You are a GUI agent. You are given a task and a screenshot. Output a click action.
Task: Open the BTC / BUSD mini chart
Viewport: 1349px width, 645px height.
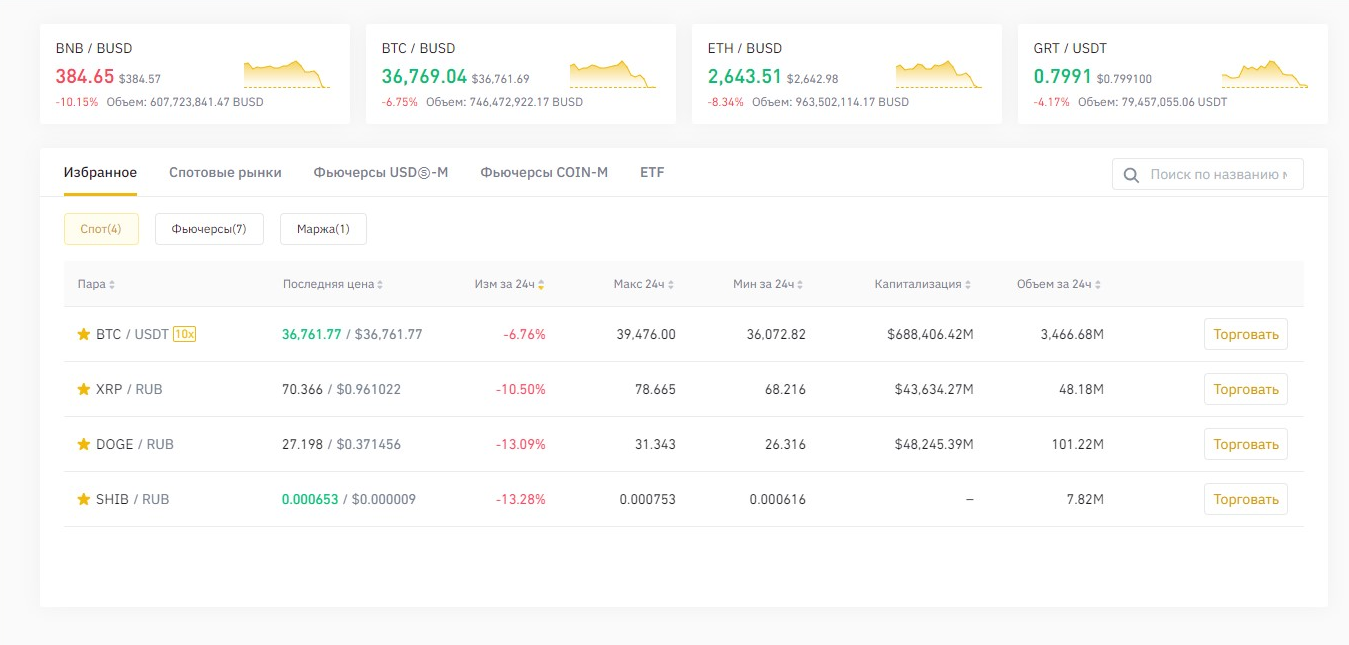(x=613, y=75)
